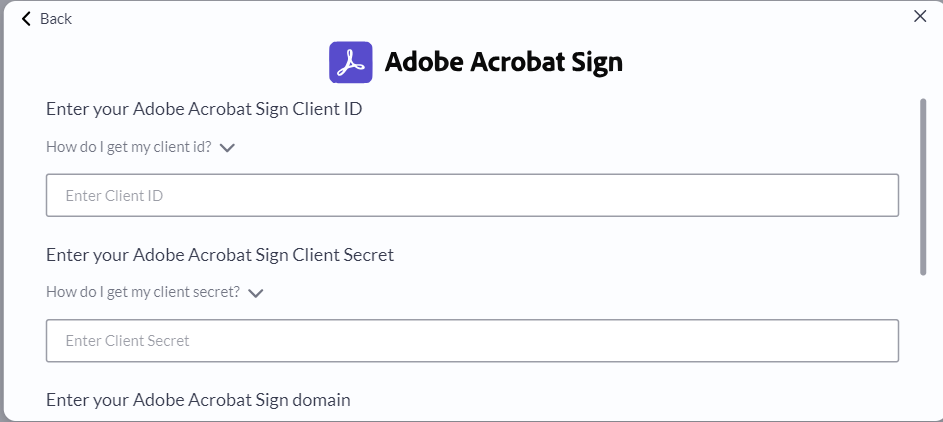943x422 pixels.
Task: Go back using the Back label
Action: click(x=56, y=19)
